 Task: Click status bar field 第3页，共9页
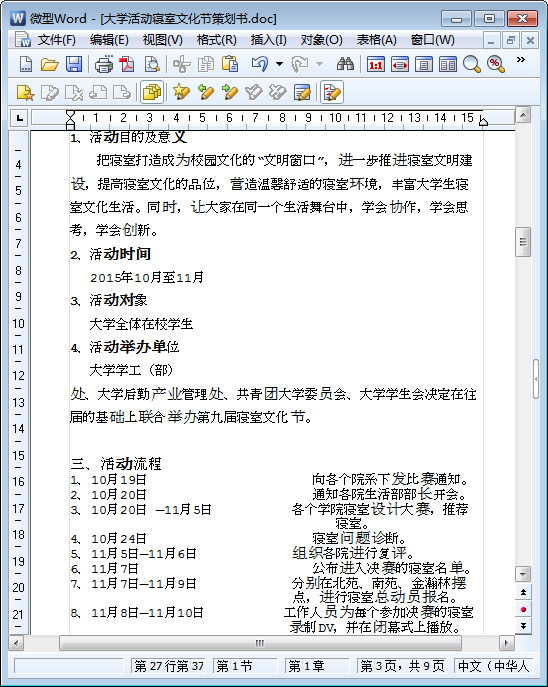pos(402,666)
